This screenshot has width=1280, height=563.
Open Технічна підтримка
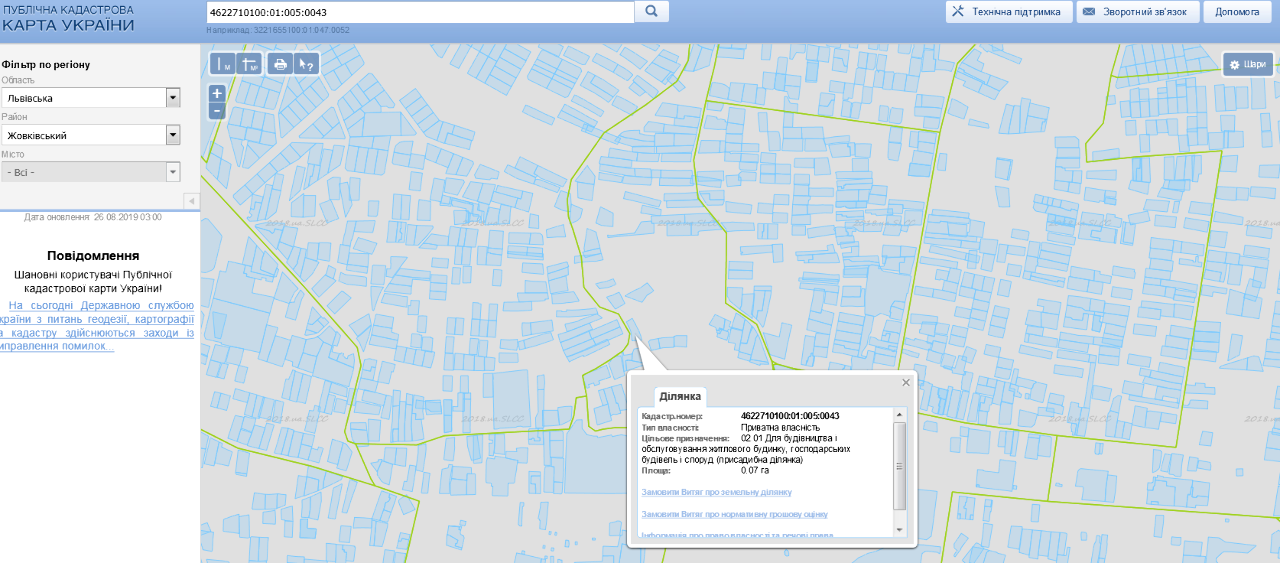pos(1008,12)
